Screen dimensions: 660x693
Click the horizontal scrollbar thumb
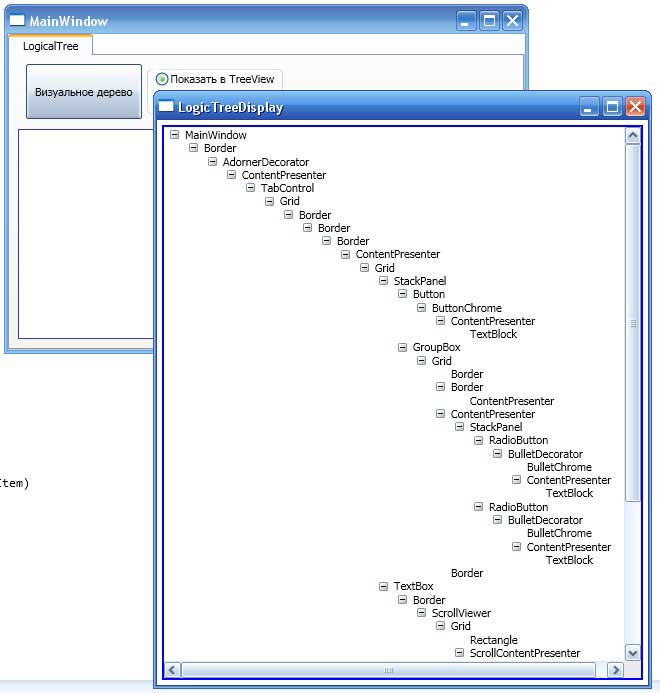pyautogui.click(x=388, y=670)
